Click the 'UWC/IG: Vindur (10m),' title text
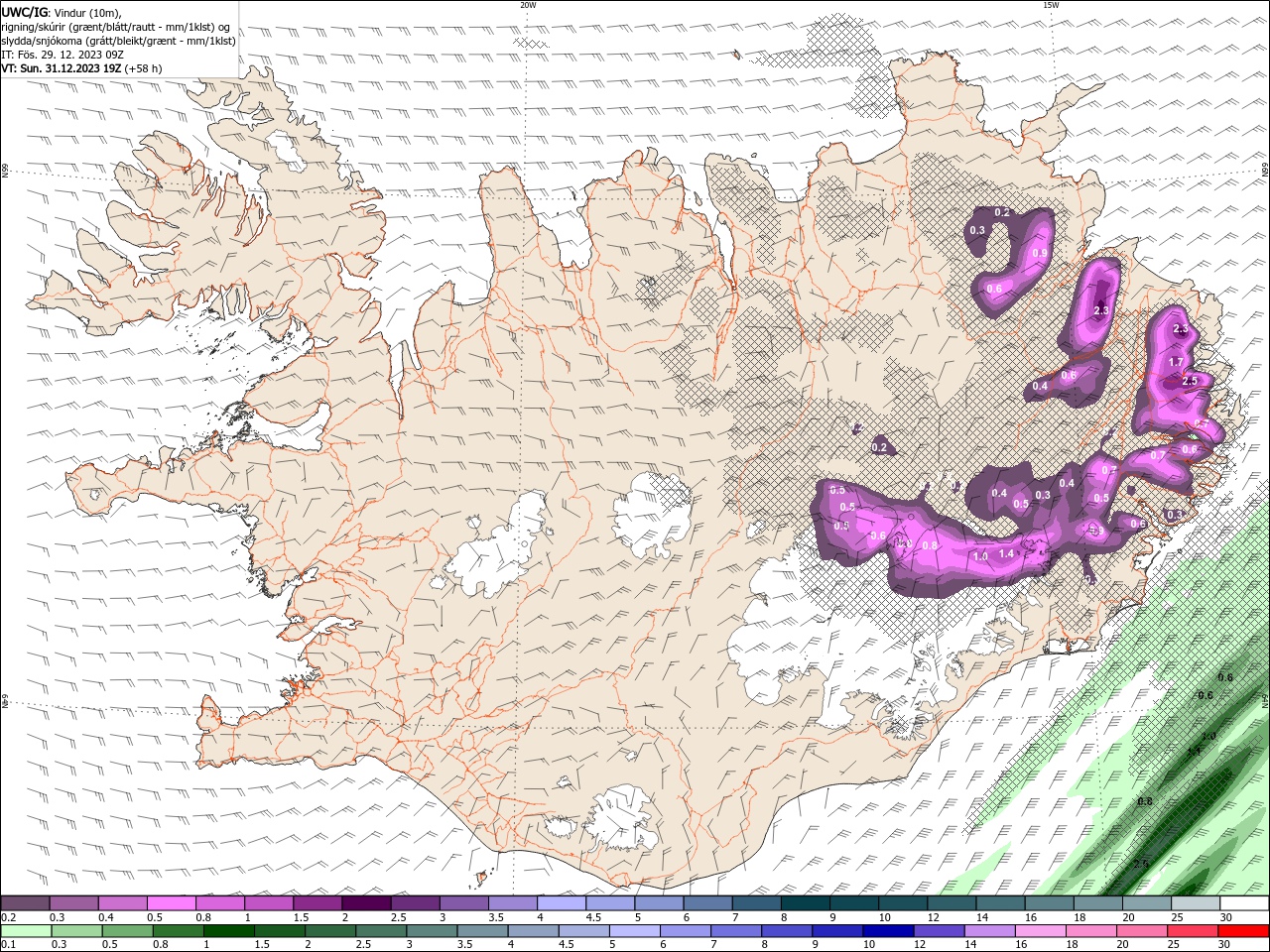The height and width of the screenshot is (952, 1270). 61,13
